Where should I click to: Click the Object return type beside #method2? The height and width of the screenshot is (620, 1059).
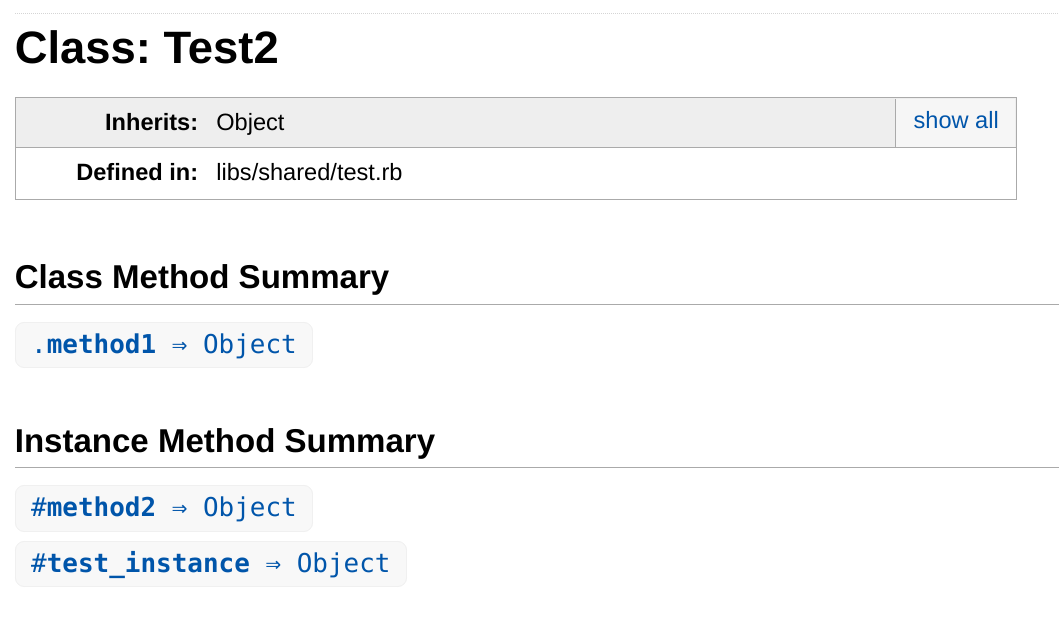coord(249,508)
